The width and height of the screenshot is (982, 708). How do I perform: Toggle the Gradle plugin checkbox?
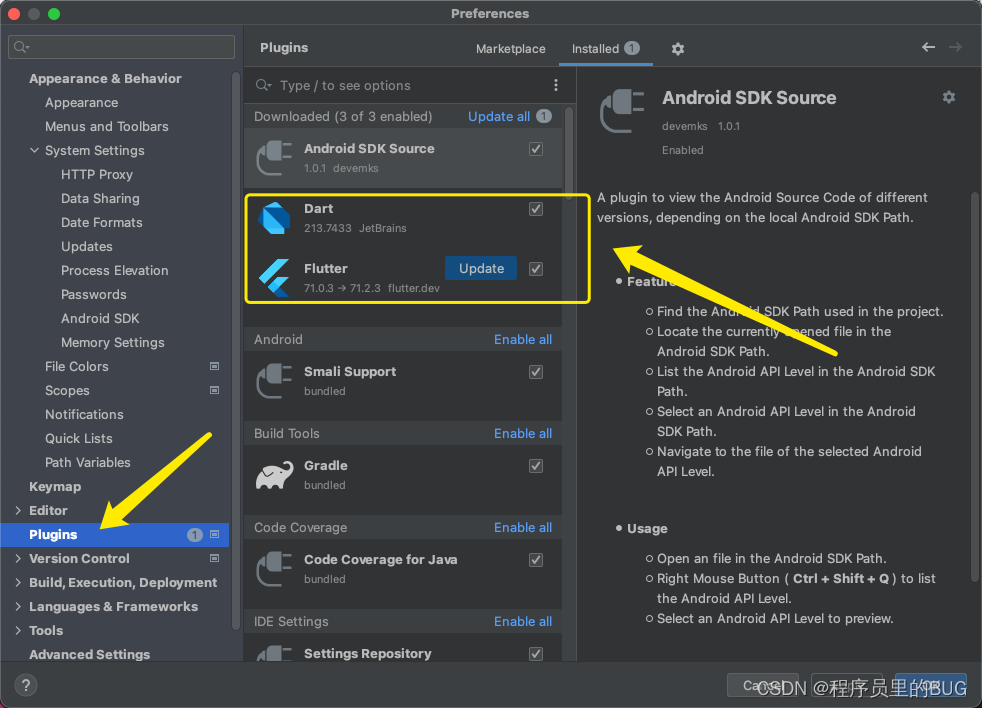(535, 466)
